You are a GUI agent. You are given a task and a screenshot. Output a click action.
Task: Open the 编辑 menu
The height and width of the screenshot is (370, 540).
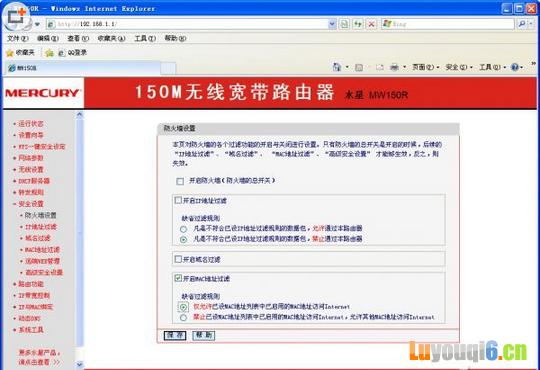[48, 38]
